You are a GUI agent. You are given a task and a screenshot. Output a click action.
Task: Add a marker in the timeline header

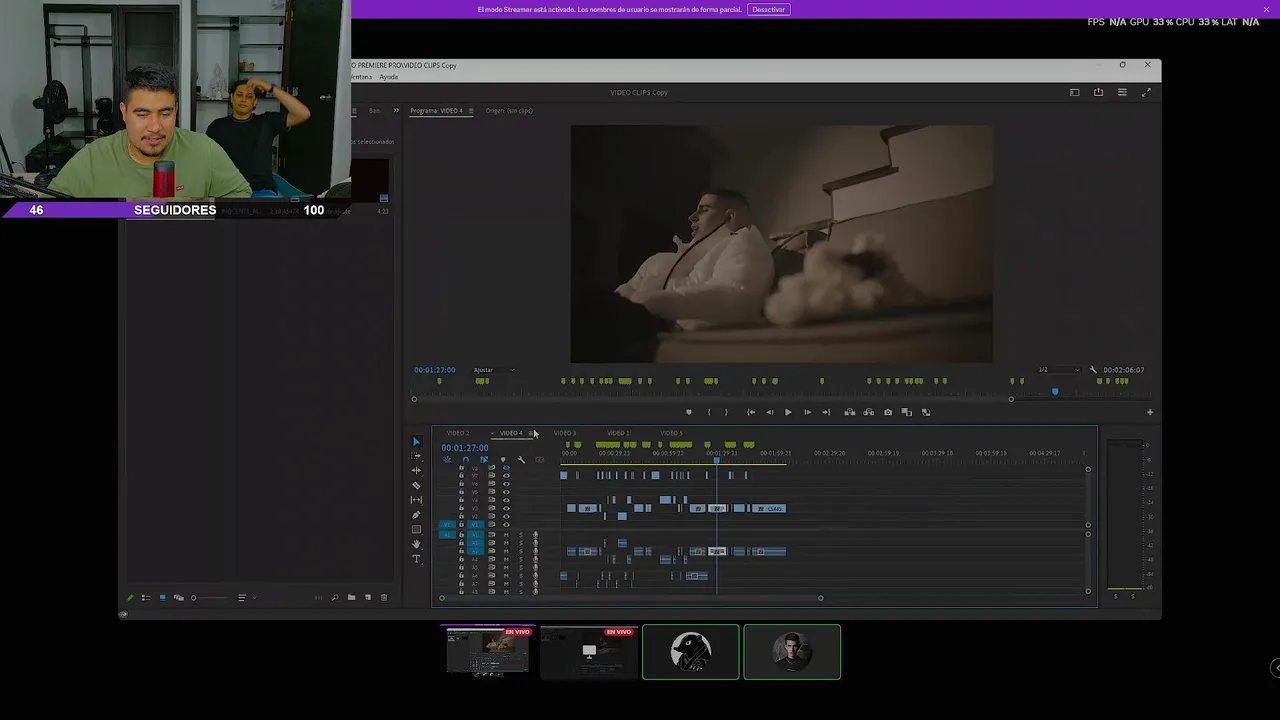coord(502,460)
